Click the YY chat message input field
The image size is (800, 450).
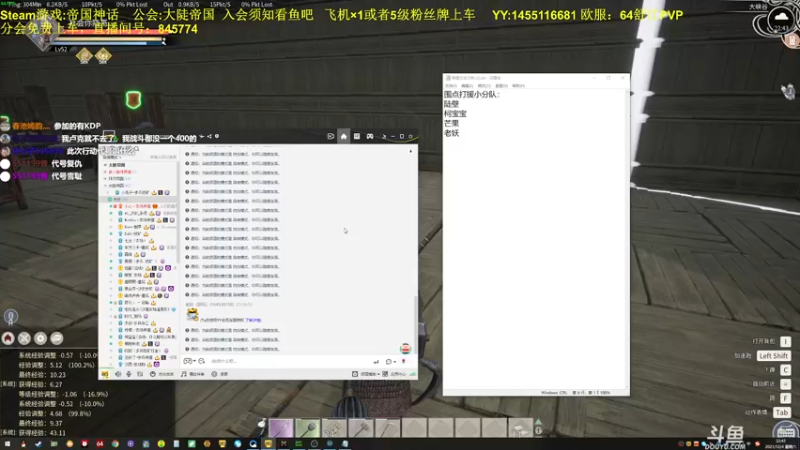(x=288, y=361)
